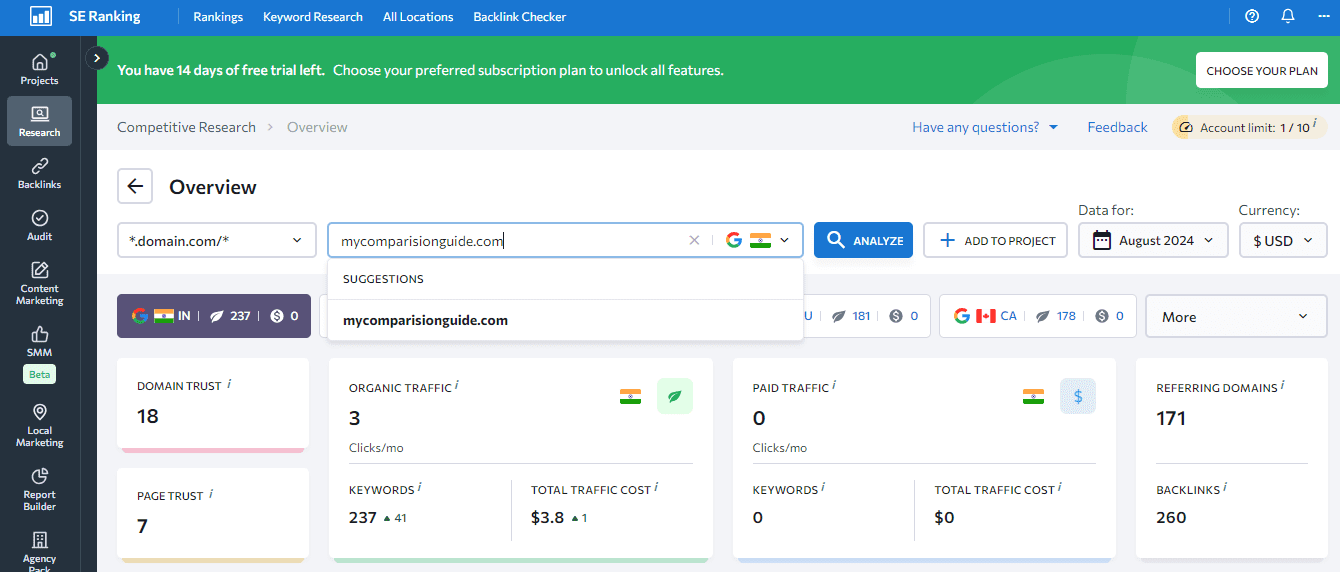1340x572 pixels.
Task: Click the Page Trust value 7
Action: [x=142, y=526]
